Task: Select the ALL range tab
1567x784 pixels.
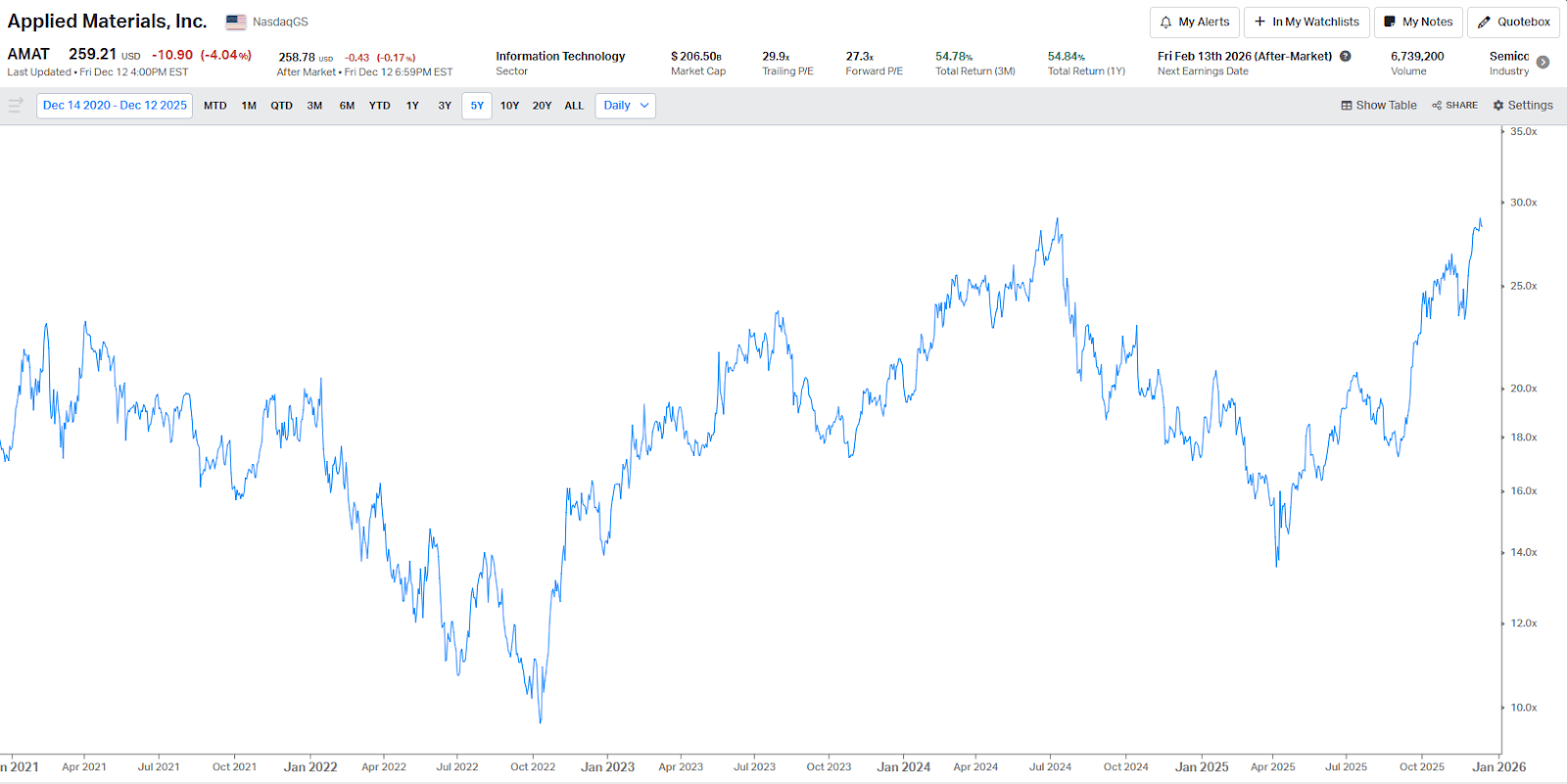Action: coord(574,106)
